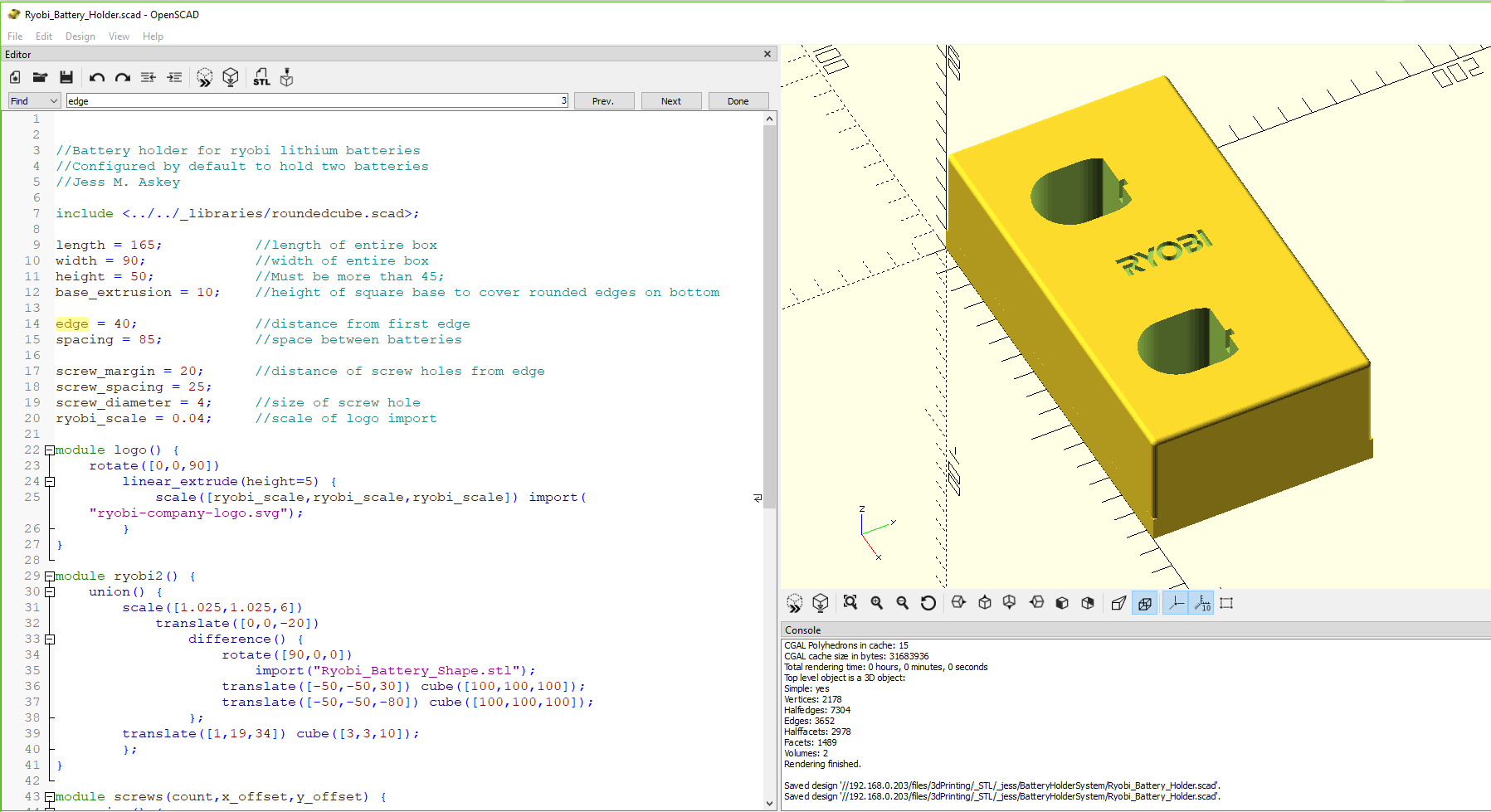Toggle Show Scale Markers button

[1202, 603]
